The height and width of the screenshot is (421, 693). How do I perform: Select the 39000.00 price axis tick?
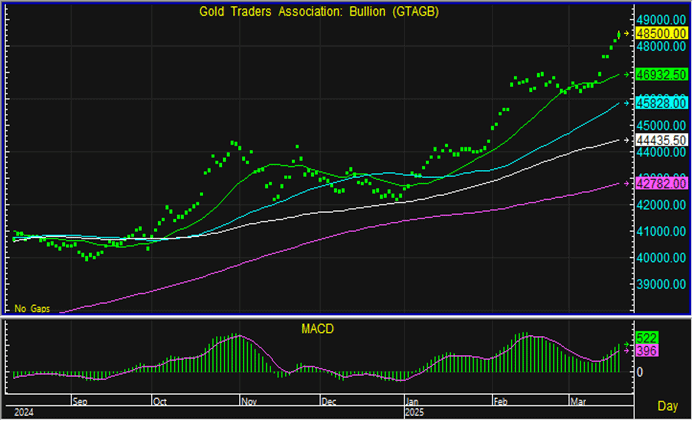tap(661, 284)
